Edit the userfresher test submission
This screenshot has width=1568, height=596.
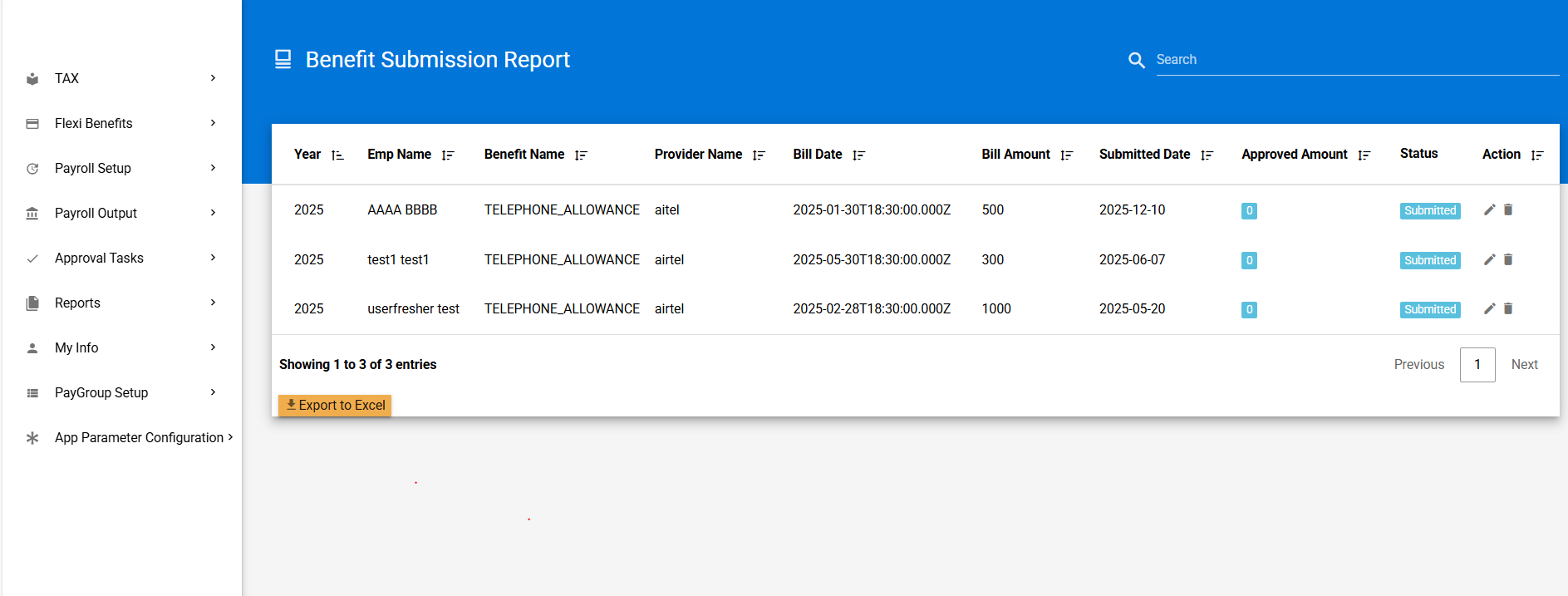[1489, 309]
